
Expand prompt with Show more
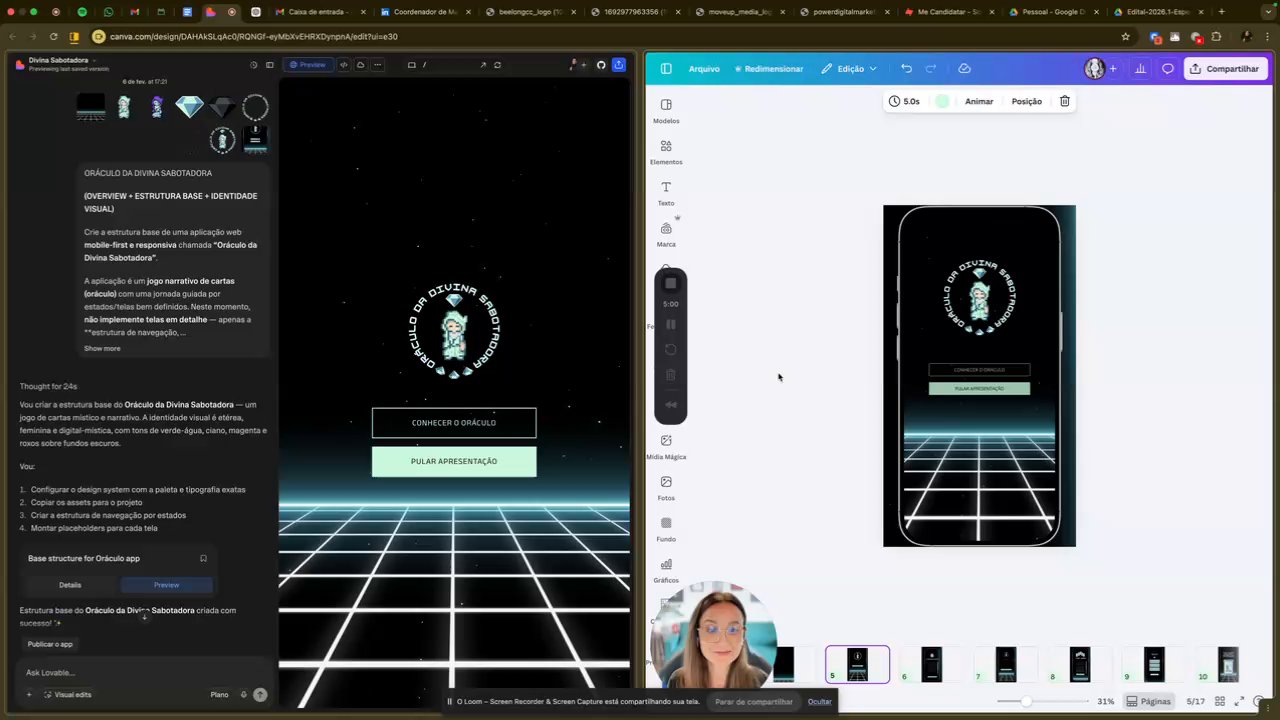[102, 348]
